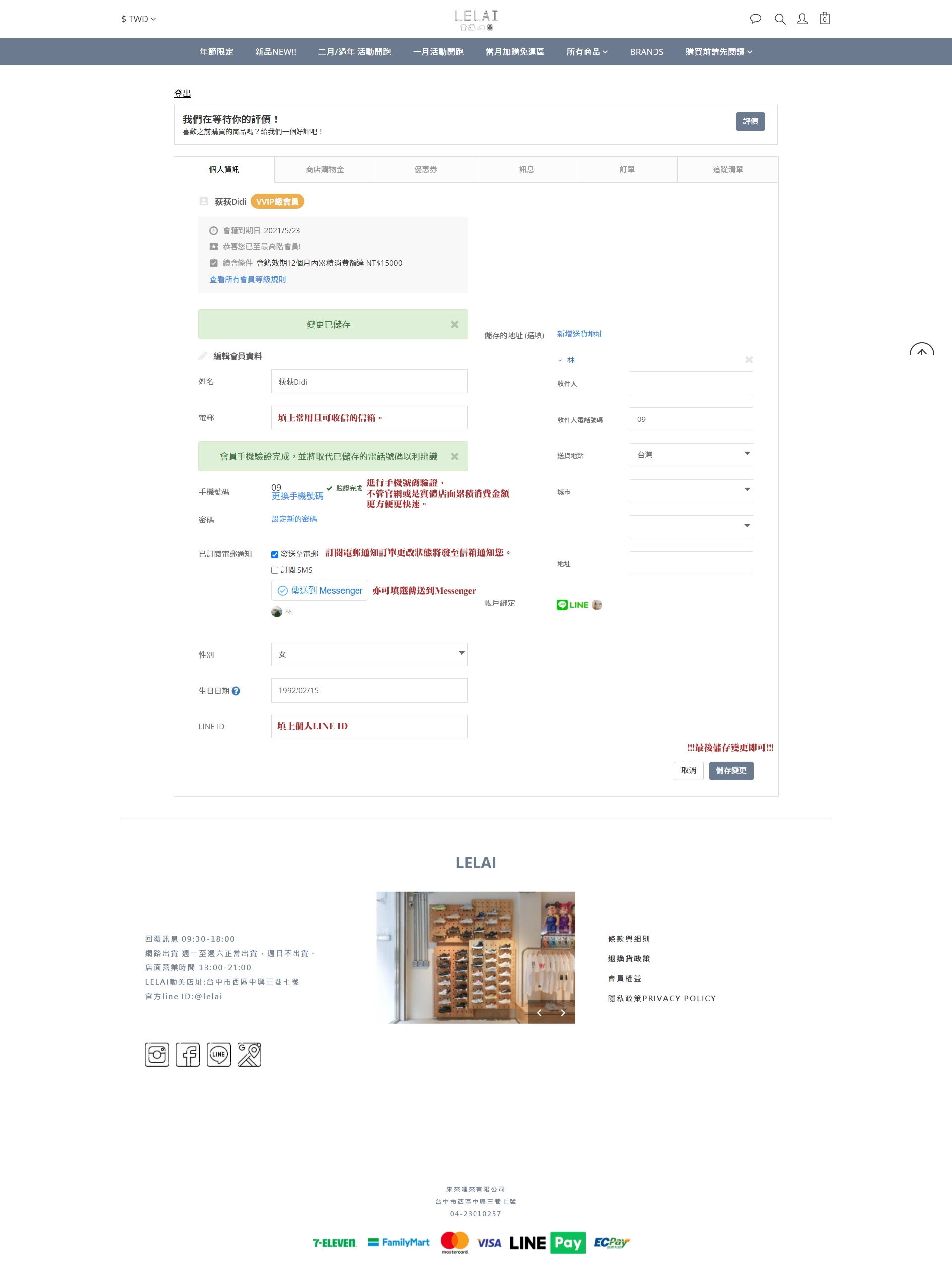Viewport: 952px width, 1261px height.
Task: Click the 儲存變更 save changes button
Action: 730,770
